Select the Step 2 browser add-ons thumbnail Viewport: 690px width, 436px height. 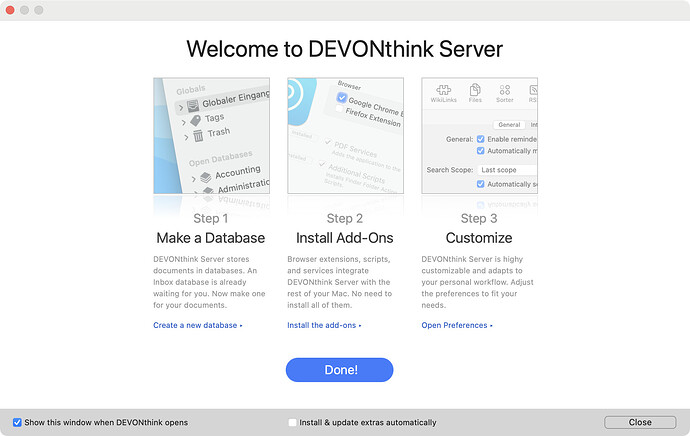pos(345,136)
